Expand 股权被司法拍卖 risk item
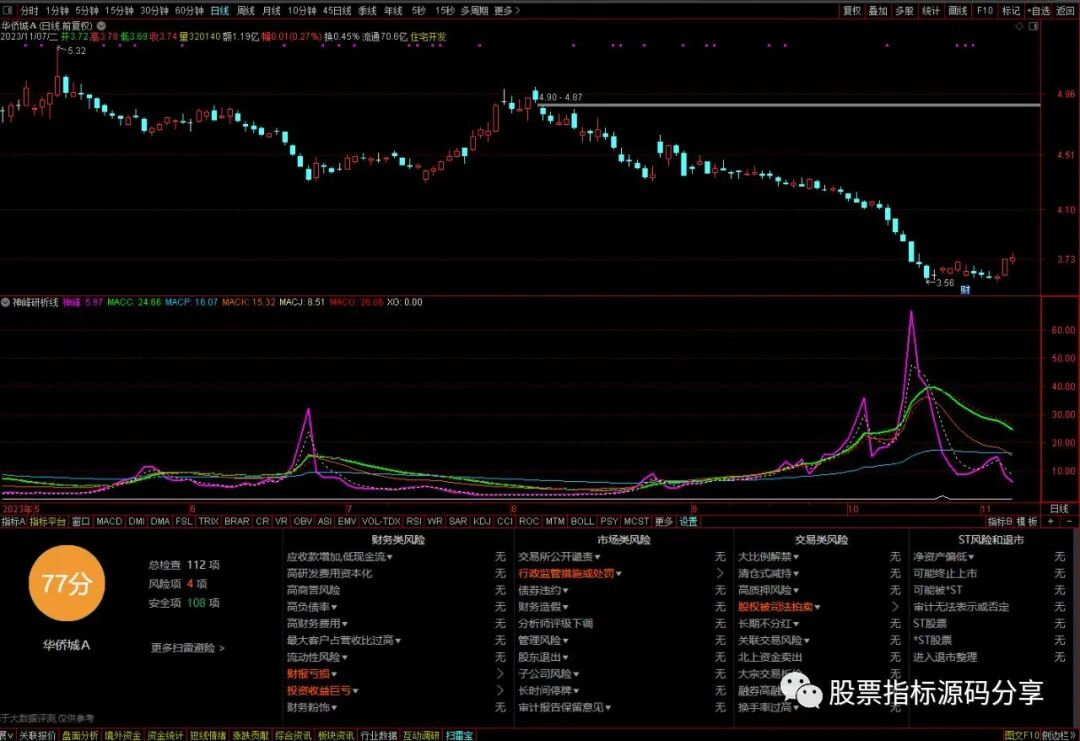The height and width of the screenshot is (741, 1080). tap(779, 607)
